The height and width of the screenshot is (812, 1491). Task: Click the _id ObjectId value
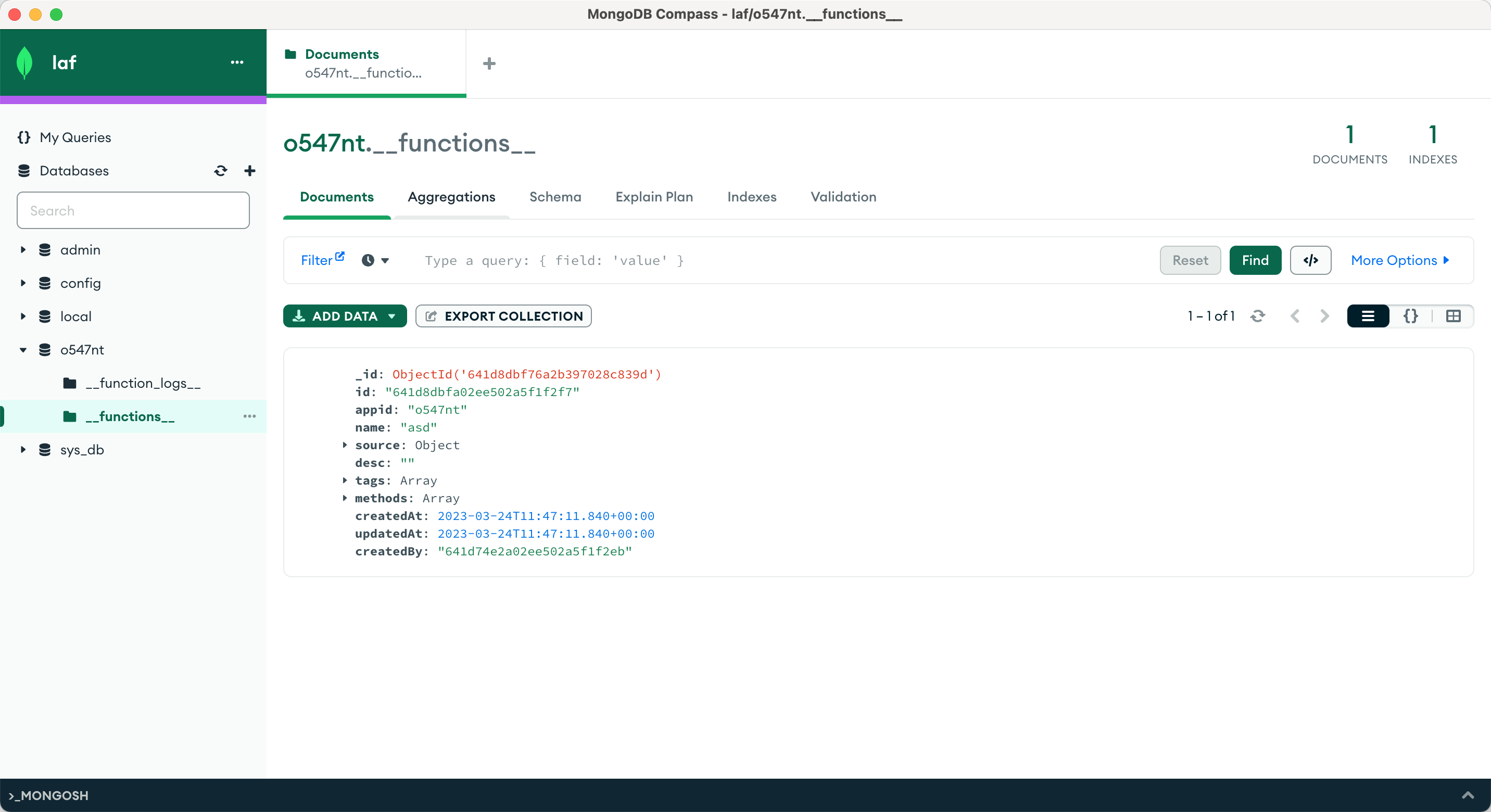click(527, 374)
